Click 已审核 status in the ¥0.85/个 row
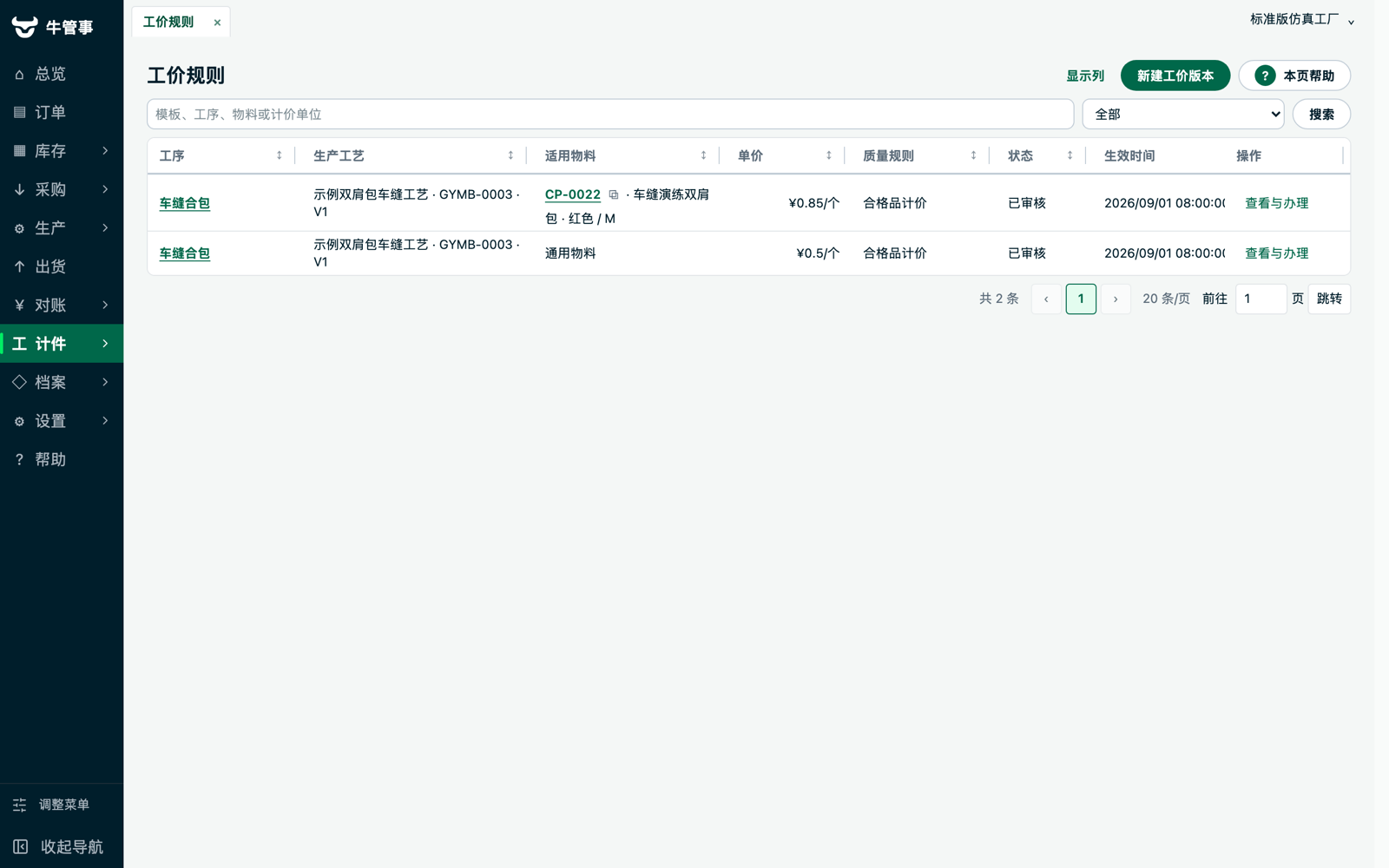The height and width of the screenshot is (868, 1389). pos(1027,203)
